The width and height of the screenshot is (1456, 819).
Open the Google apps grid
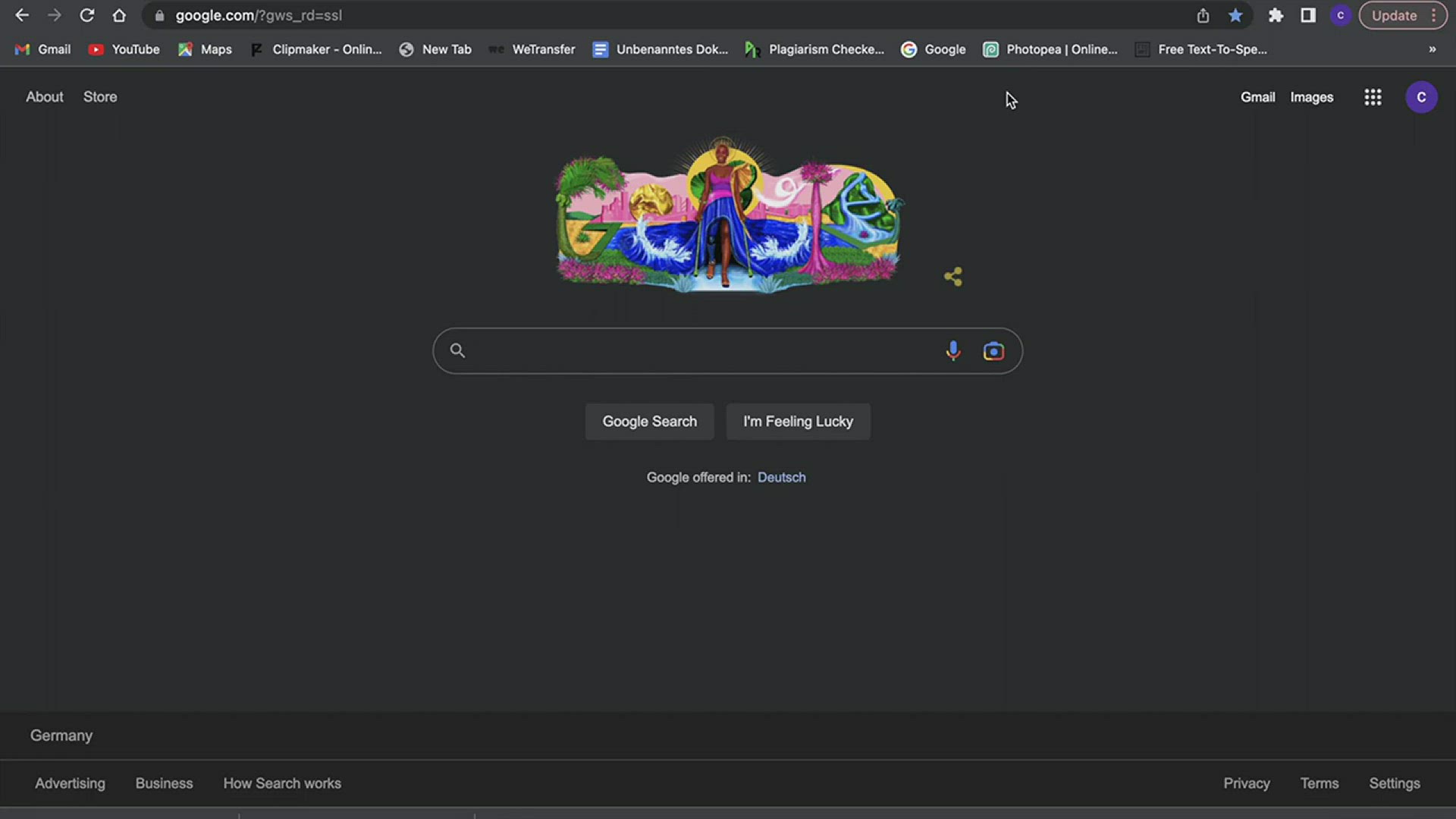click(1373, 97)
